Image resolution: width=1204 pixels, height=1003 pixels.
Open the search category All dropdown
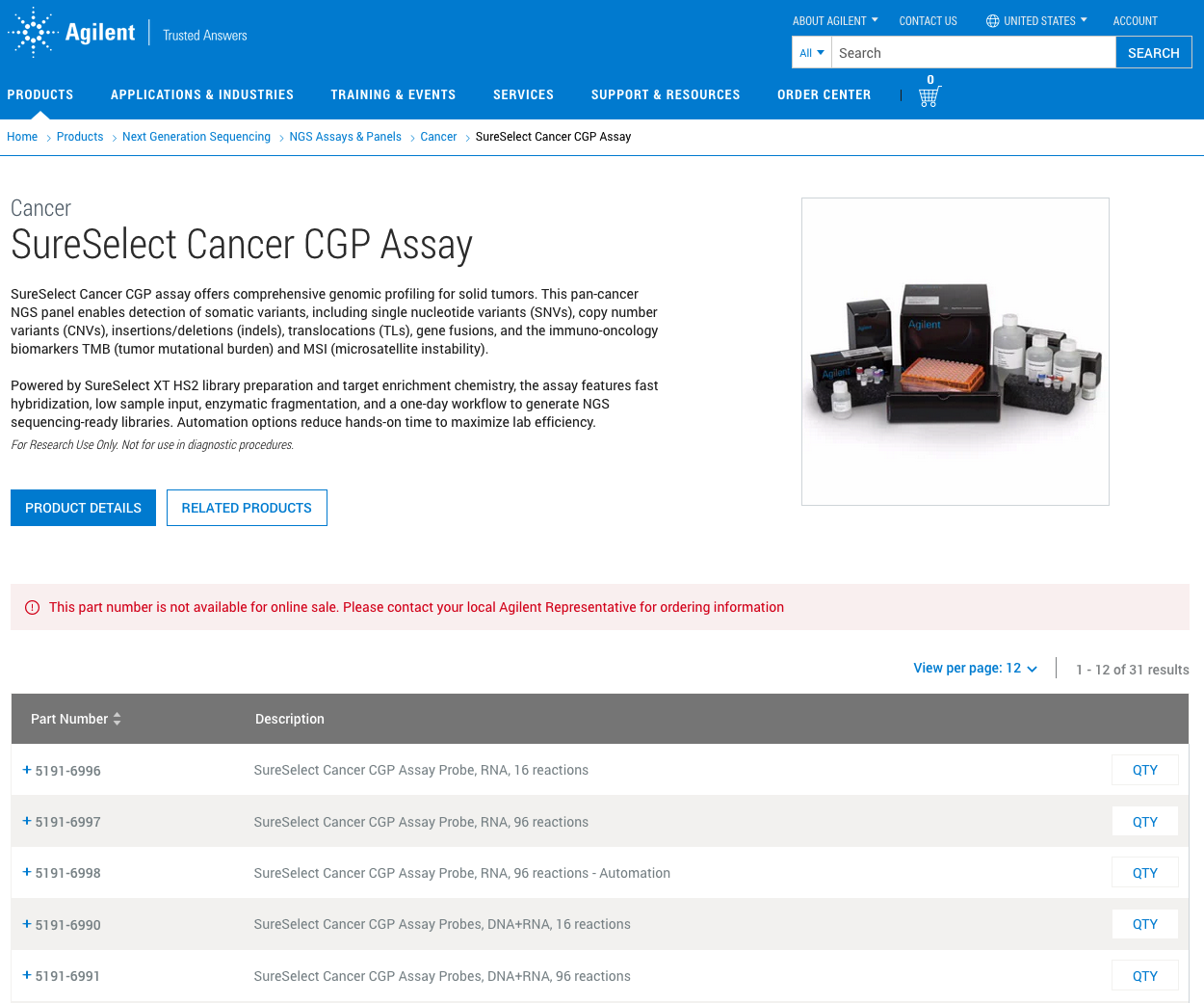811,53
